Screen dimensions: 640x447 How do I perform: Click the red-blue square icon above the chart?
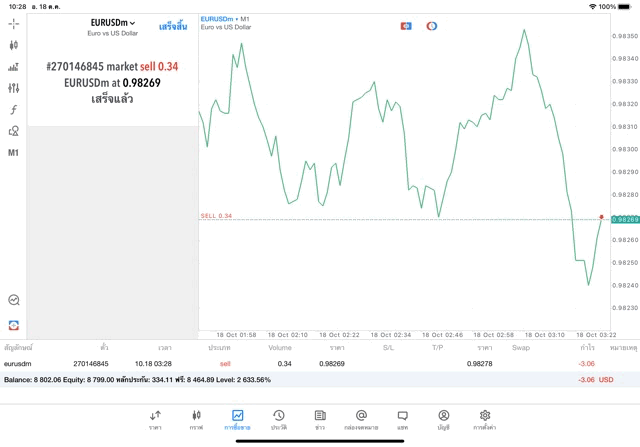point(406,26)
